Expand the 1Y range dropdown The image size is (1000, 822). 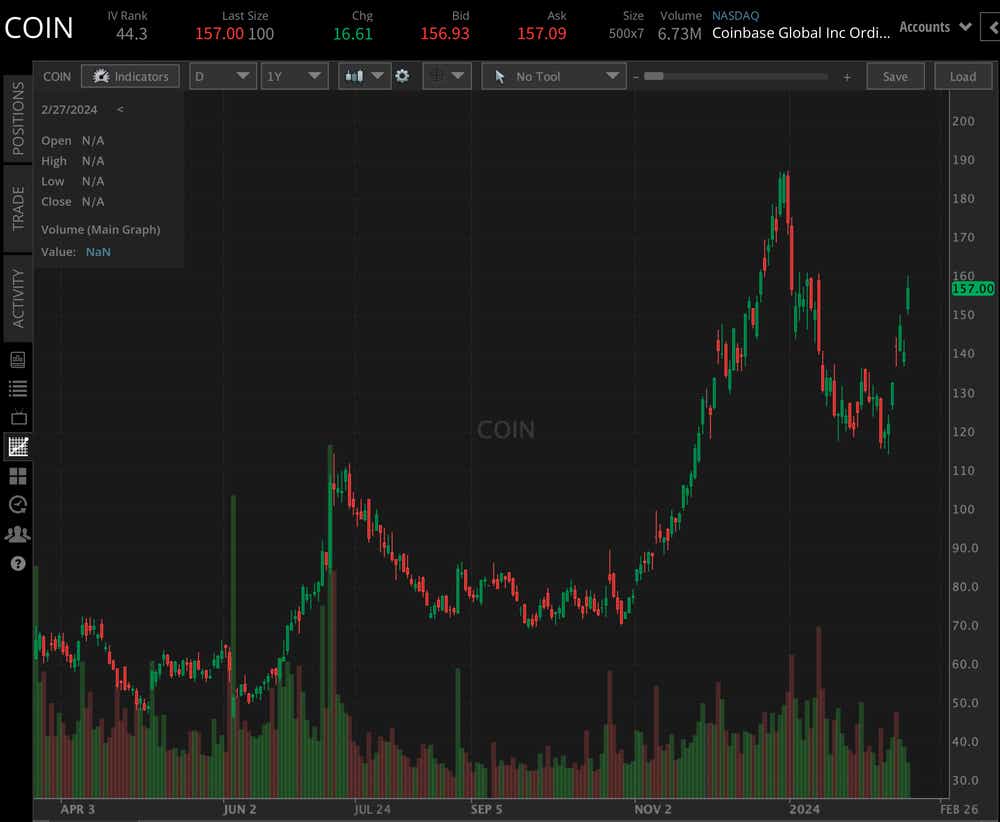click(x=294, y=76)
